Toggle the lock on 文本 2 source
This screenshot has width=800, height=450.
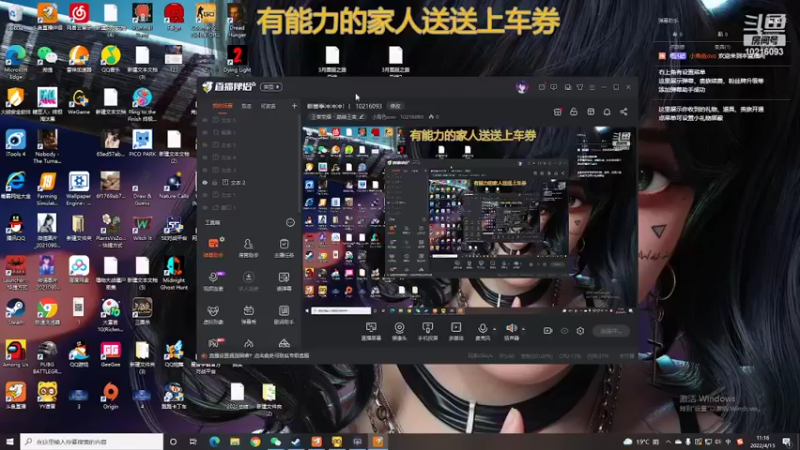pyautogui.click(x=215, y=183)
